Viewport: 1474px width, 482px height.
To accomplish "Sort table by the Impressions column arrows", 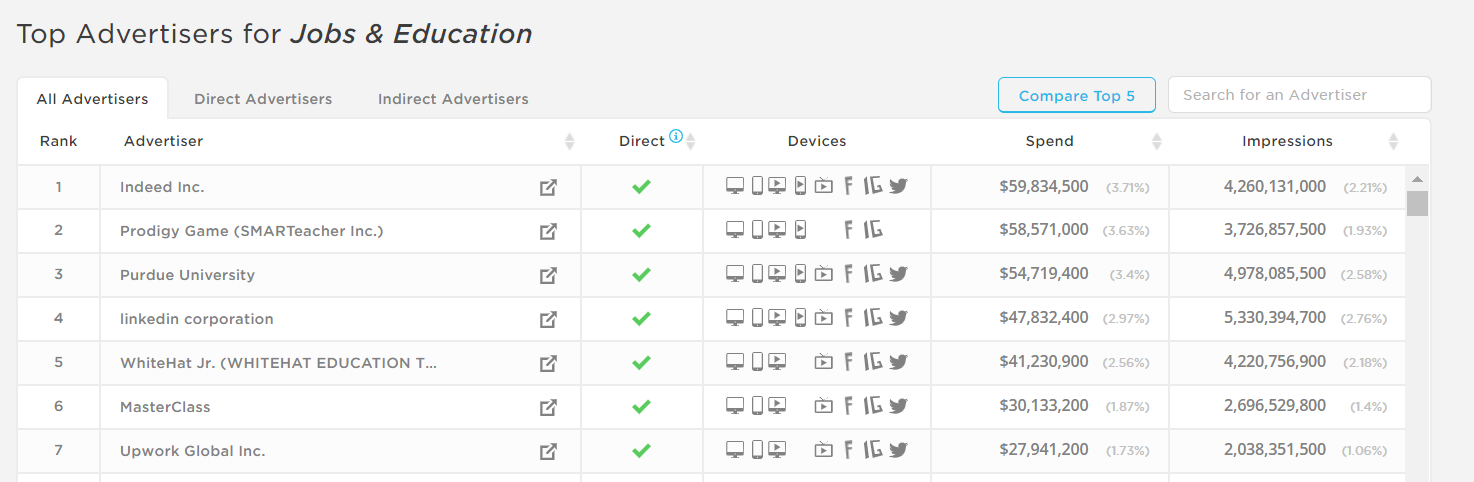I will [x=1393, y=142].
